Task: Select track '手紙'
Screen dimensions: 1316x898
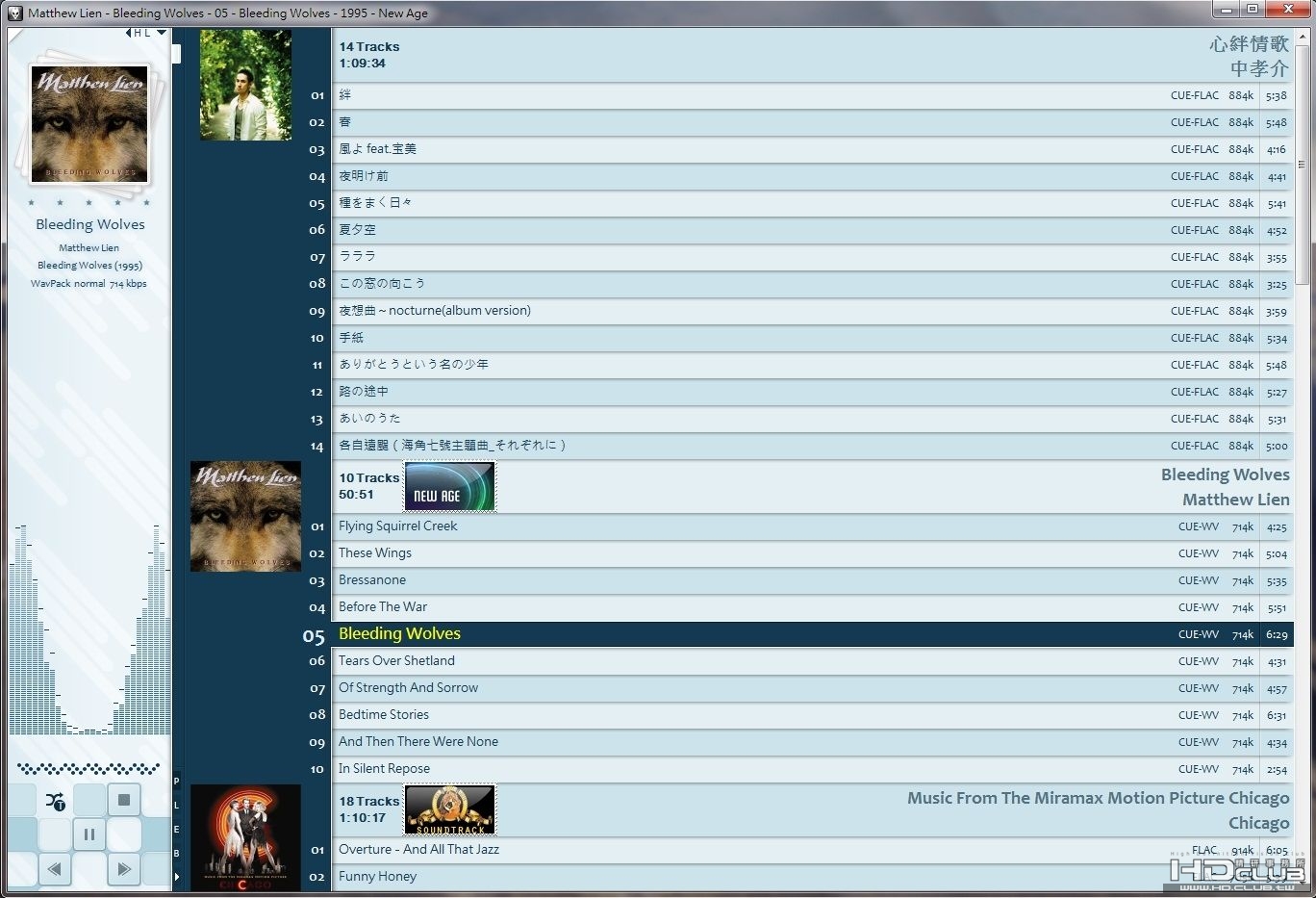Action: pos(812,338)
